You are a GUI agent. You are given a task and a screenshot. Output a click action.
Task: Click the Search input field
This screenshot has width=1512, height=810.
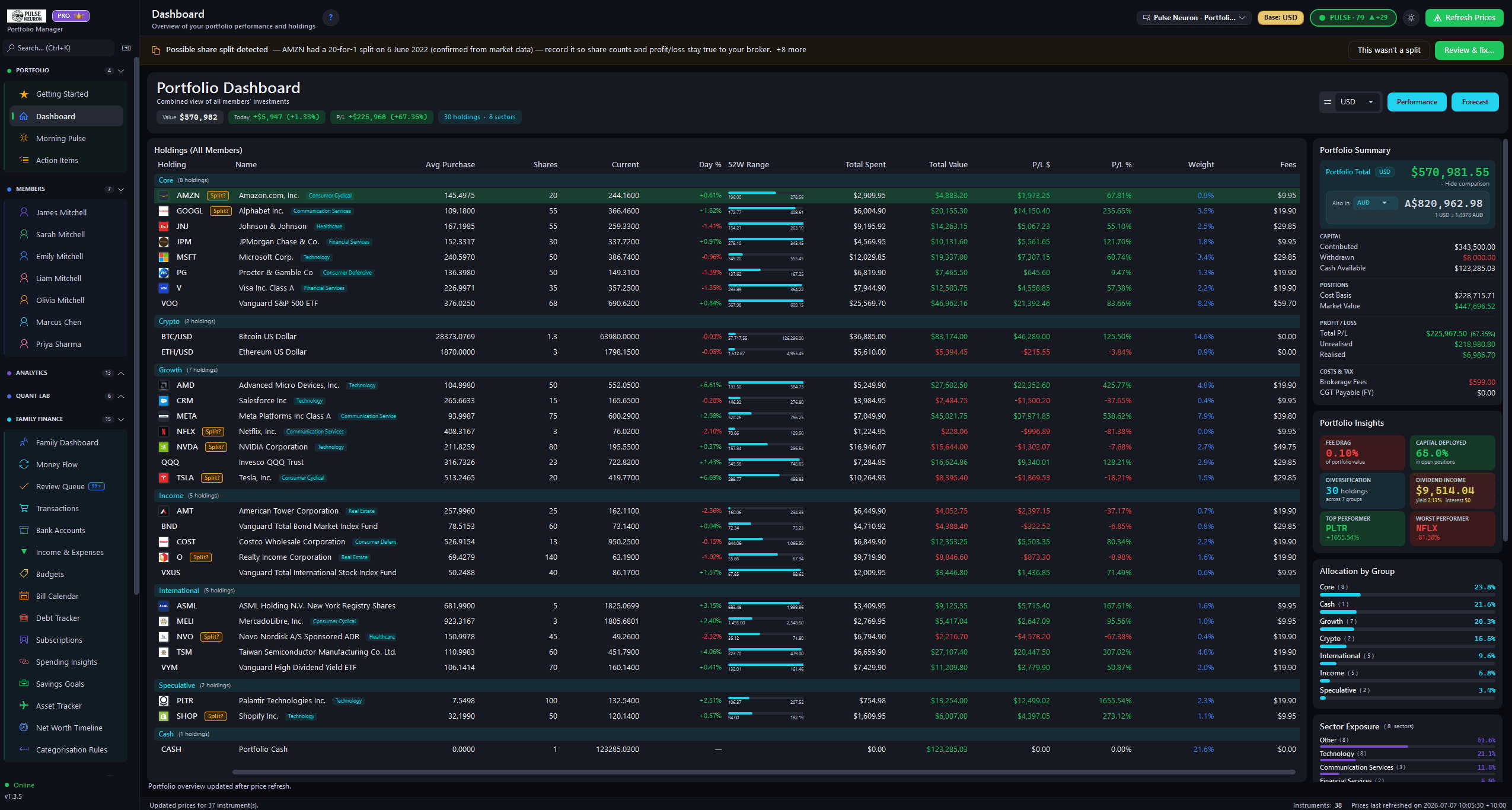coord(59,48)
